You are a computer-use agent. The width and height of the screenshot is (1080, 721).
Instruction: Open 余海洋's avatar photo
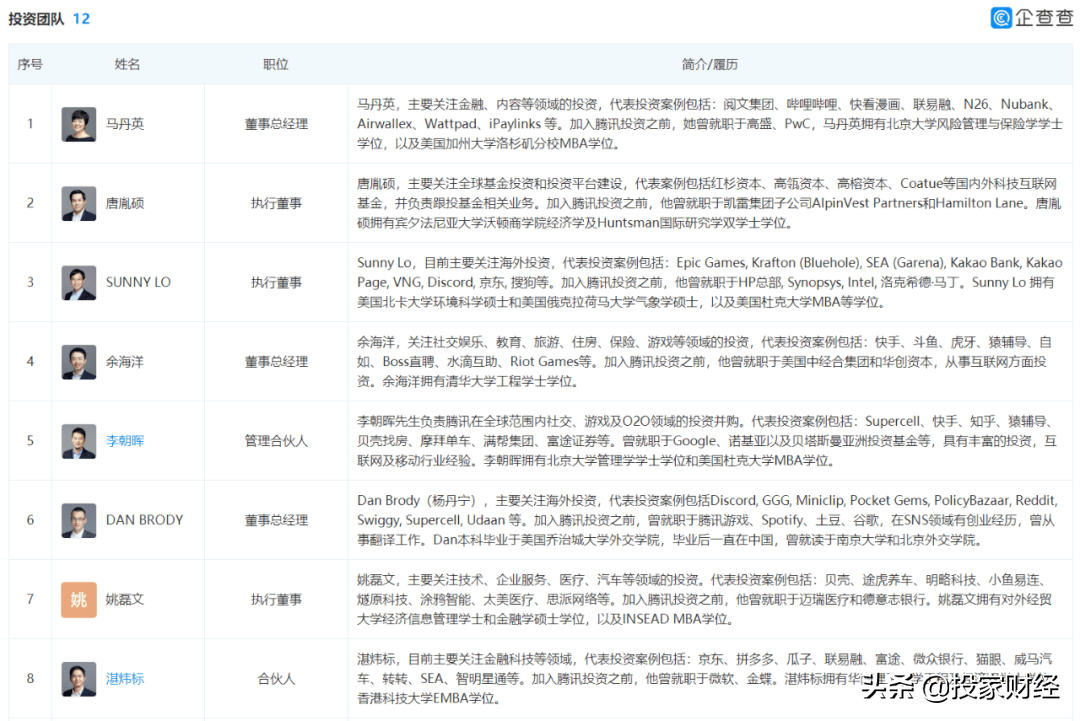[78, 361]
